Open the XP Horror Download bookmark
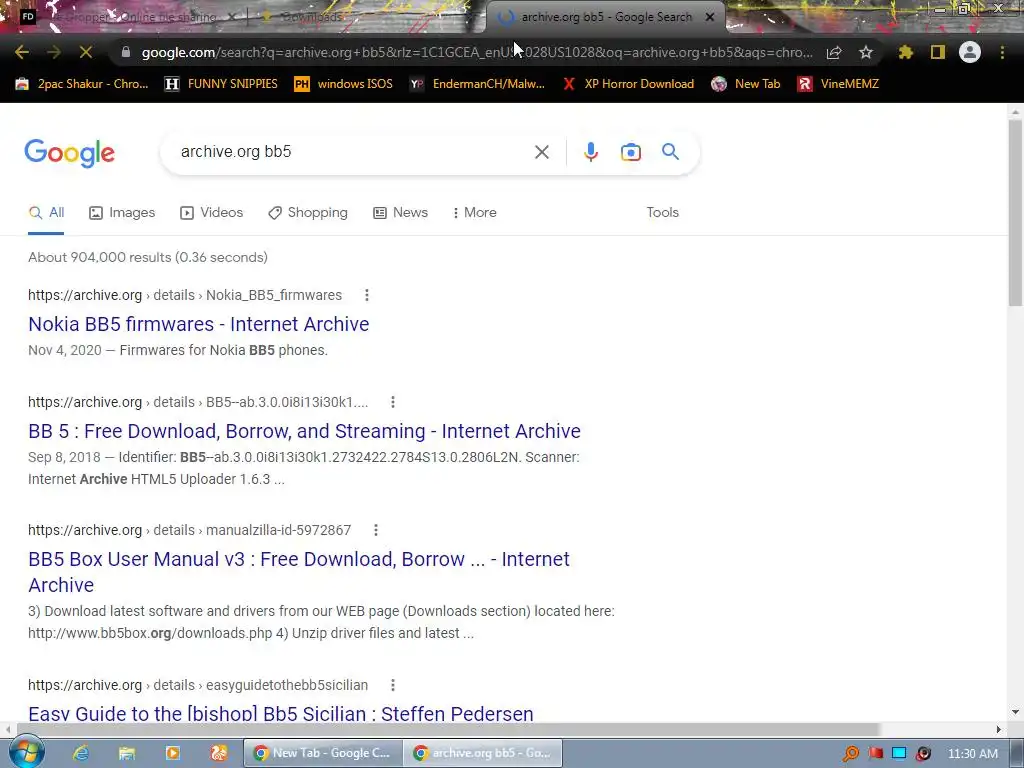The image size is (1024, 768). [628, 84]
